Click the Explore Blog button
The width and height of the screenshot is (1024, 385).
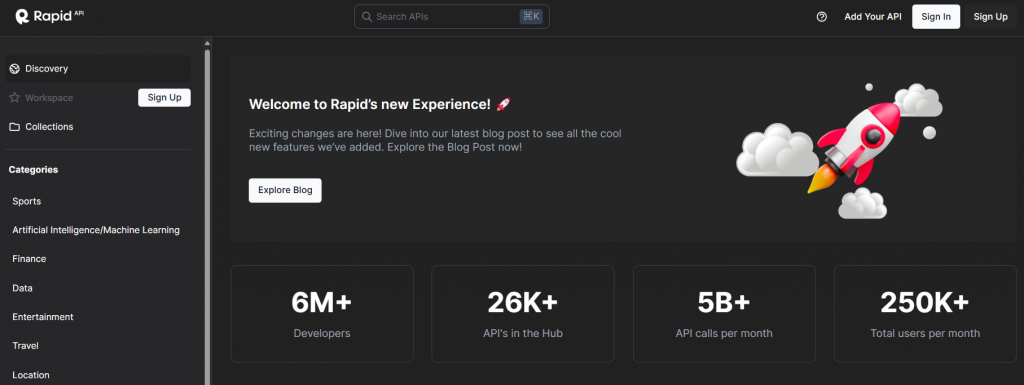point(285,191)
